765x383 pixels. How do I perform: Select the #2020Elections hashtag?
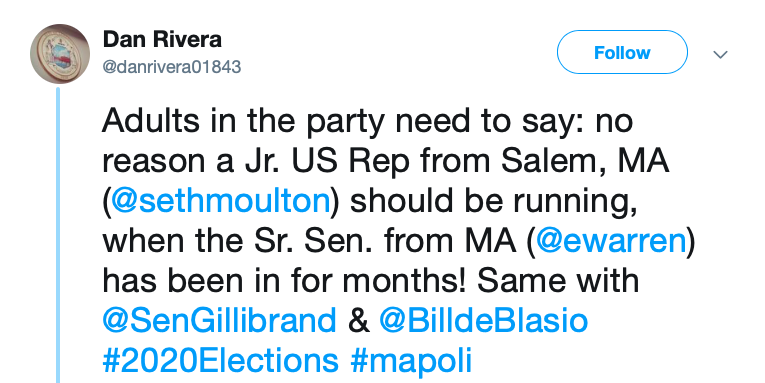(x=221, y=360)
